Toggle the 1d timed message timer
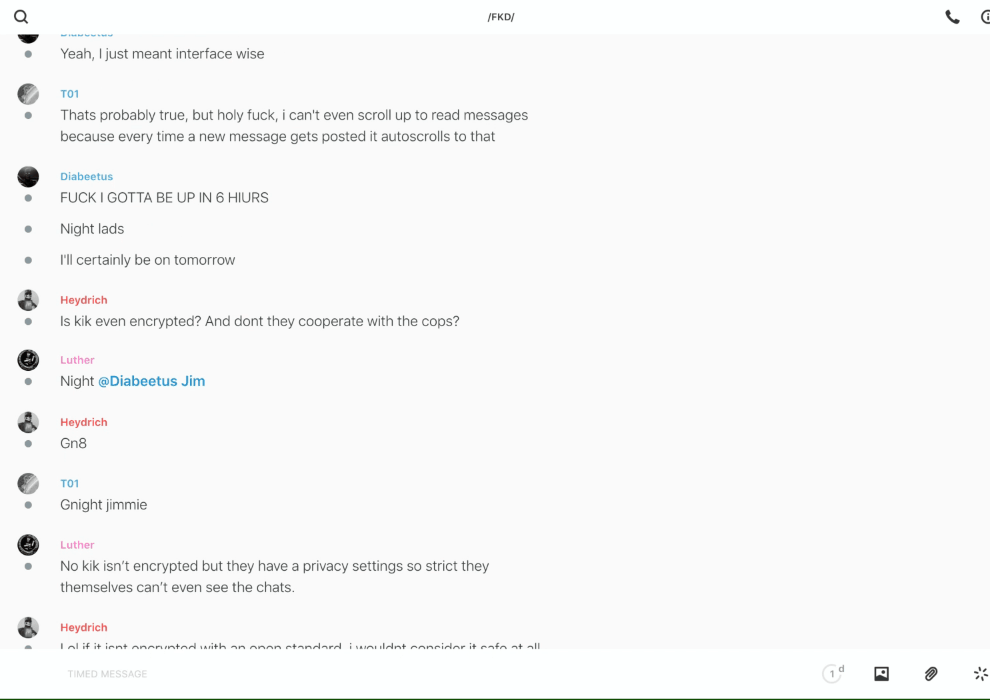 (x=833, y=674)
